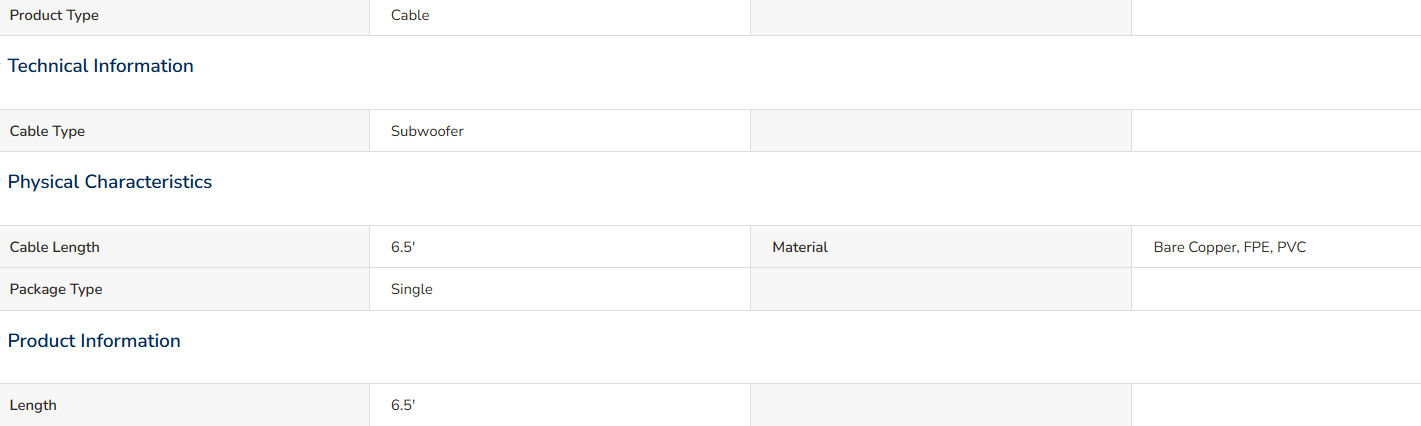The height and width of the screenshot is (426, 1421).
Task: Click the Package Type label cell
Action: point(185,289)
